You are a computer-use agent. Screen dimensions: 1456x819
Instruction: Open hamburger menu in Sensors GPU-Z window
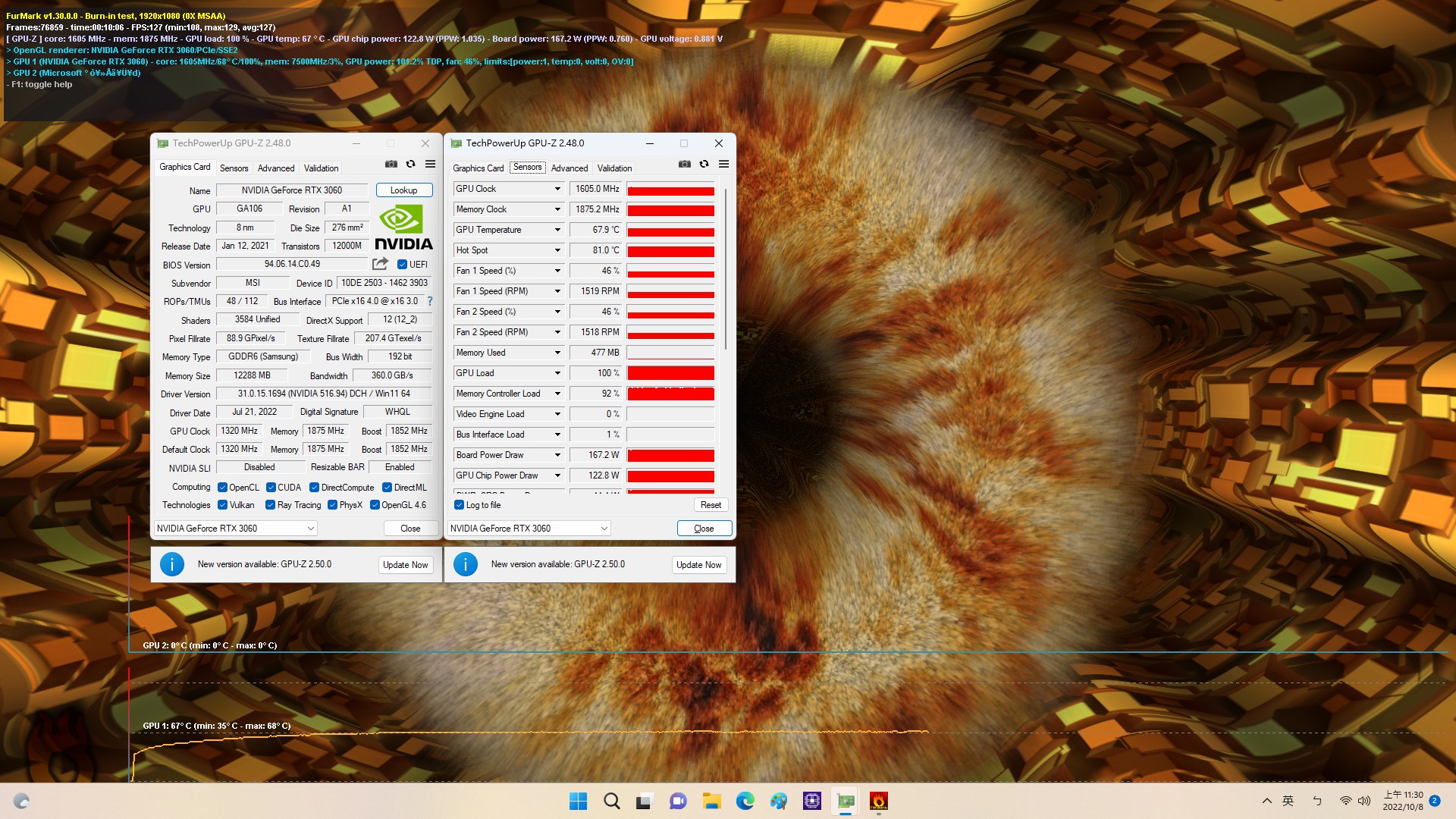(x=723, y=164)
